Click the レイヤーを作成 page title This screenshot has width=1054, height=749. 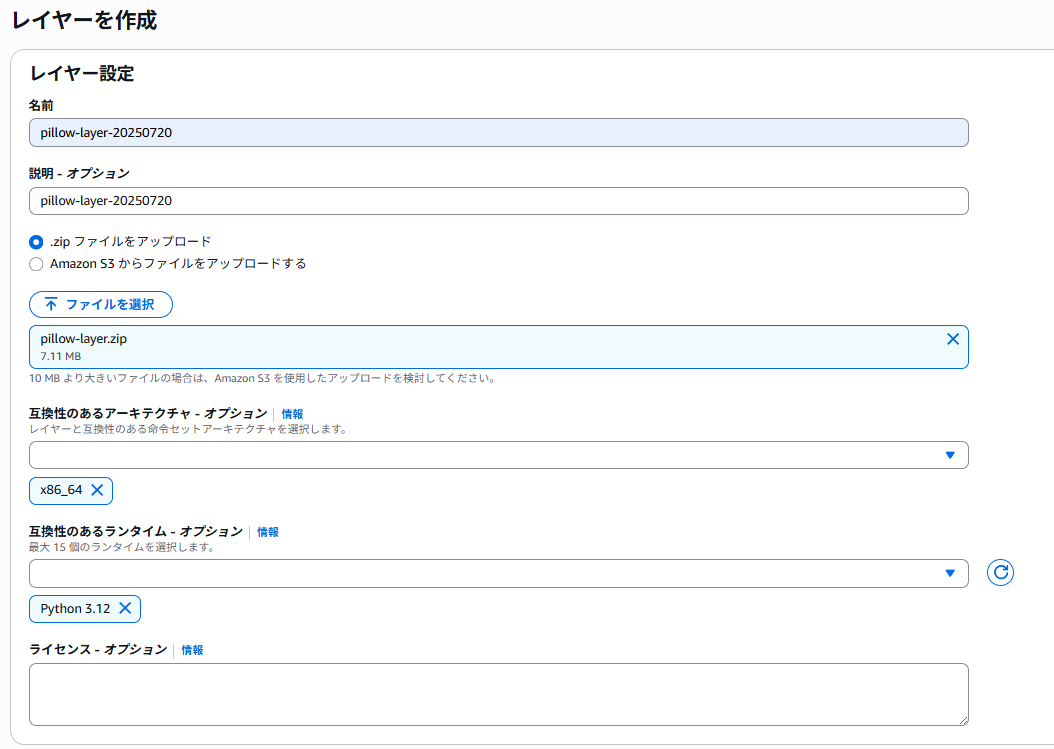(x=85, y=20)
